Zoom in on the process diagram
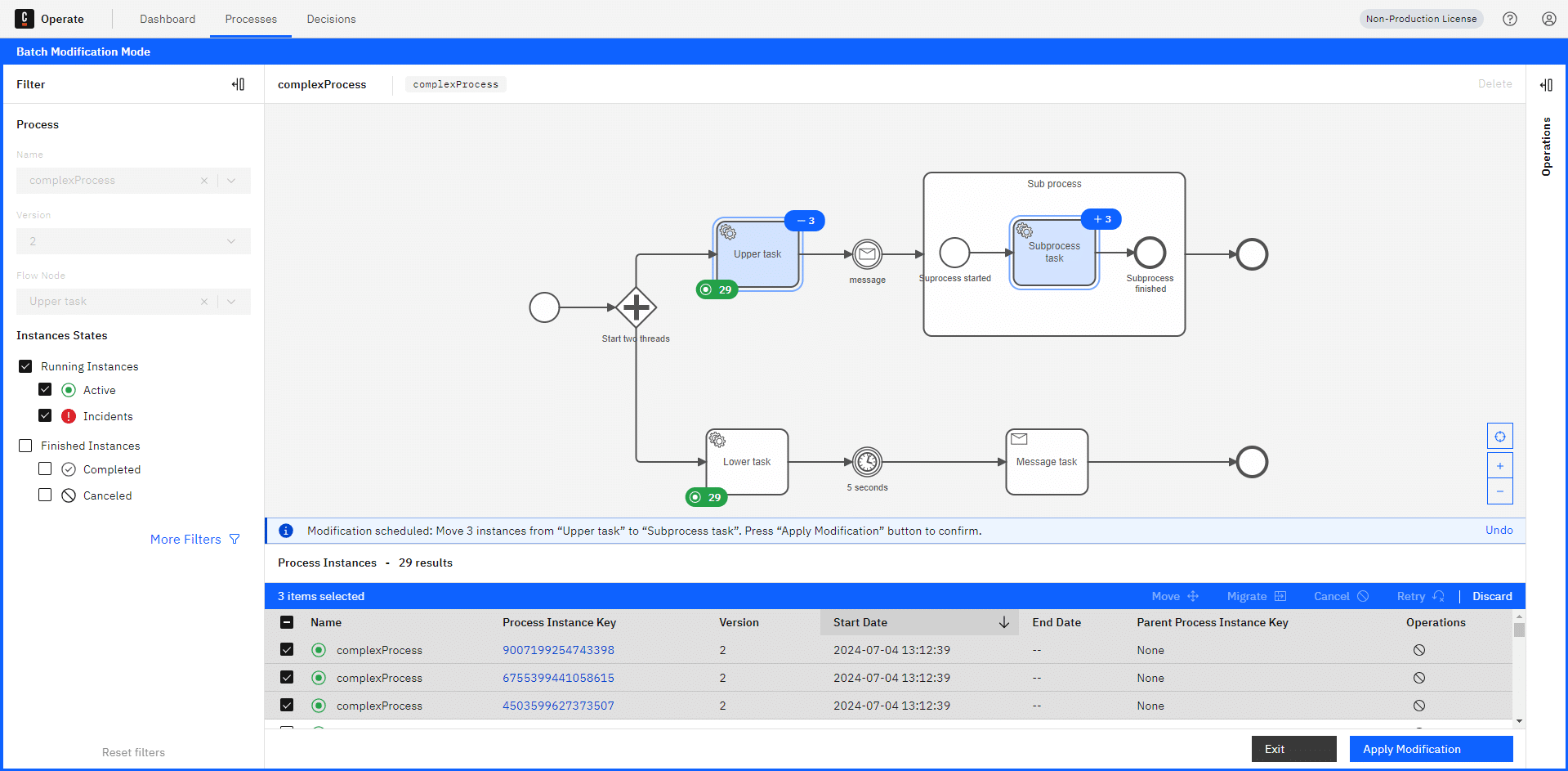This screenshot has width=1568, height=771. click(x=1499, y=465)
